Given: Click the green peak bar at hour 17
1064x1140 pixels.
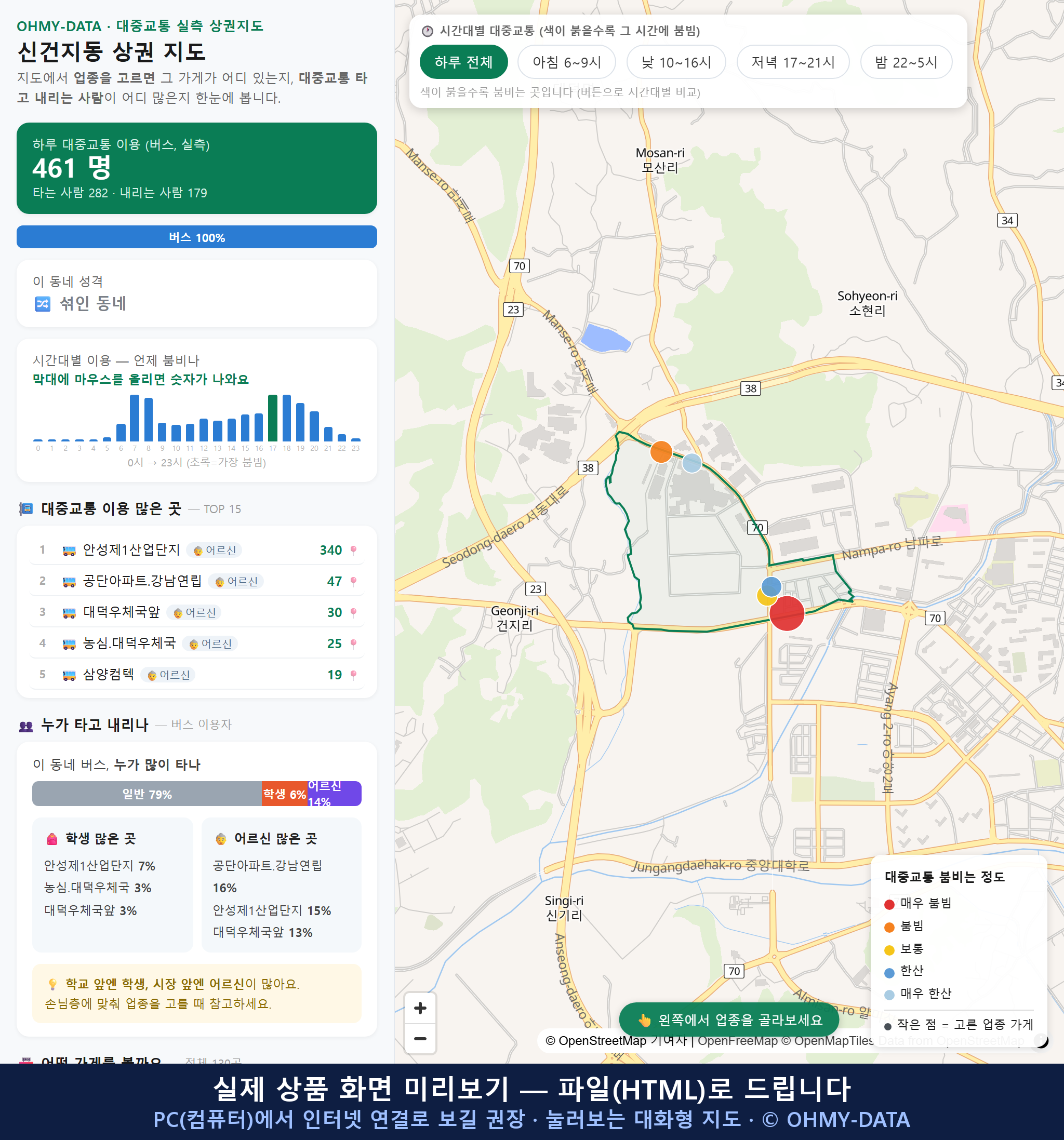Looking at the screenshot, I should click(273, 418).
